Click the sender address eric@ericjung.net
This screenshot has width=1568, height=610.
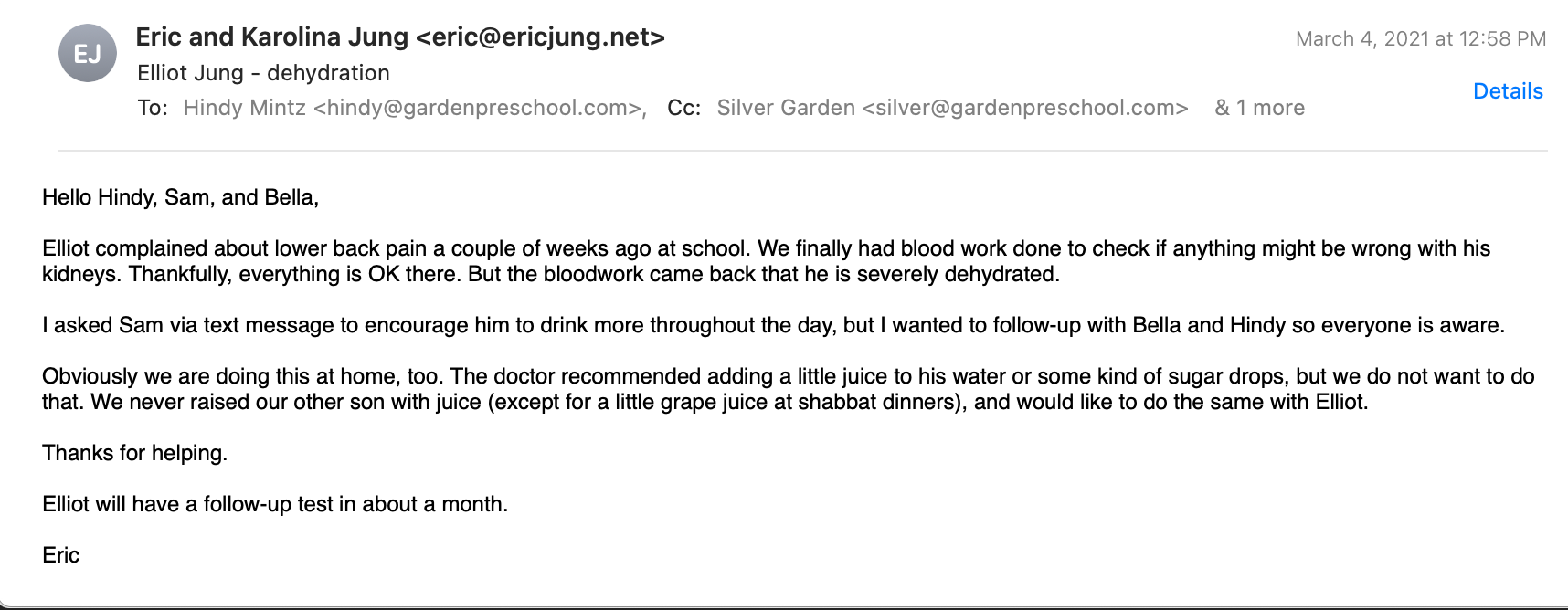[x=540, y=37]
